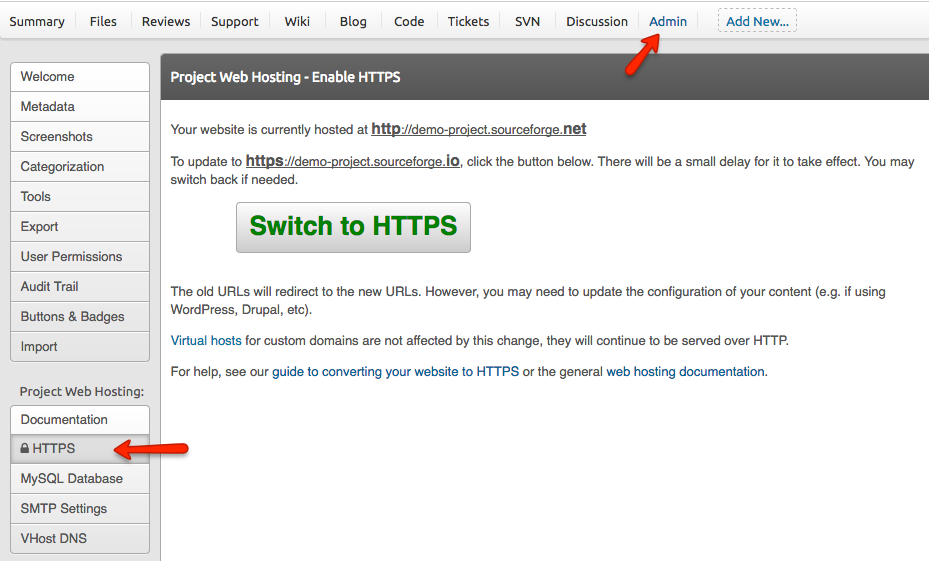Open the Documentation item under Project Web Hosting
This screenshot has height=561, width=929.
pos(64,419)
